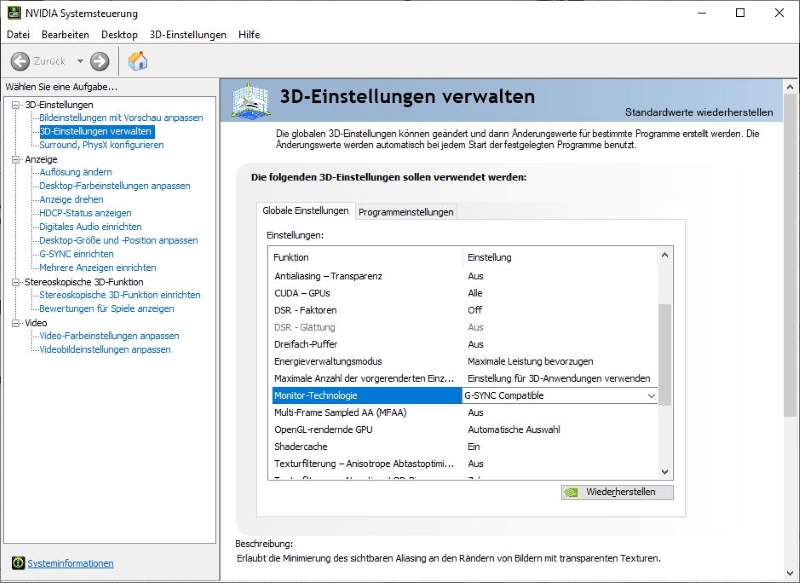Select the CUDA – GPUs setting row
Image resolution: width=800 pixels, height=583 pixels.
tap(465, 293)
